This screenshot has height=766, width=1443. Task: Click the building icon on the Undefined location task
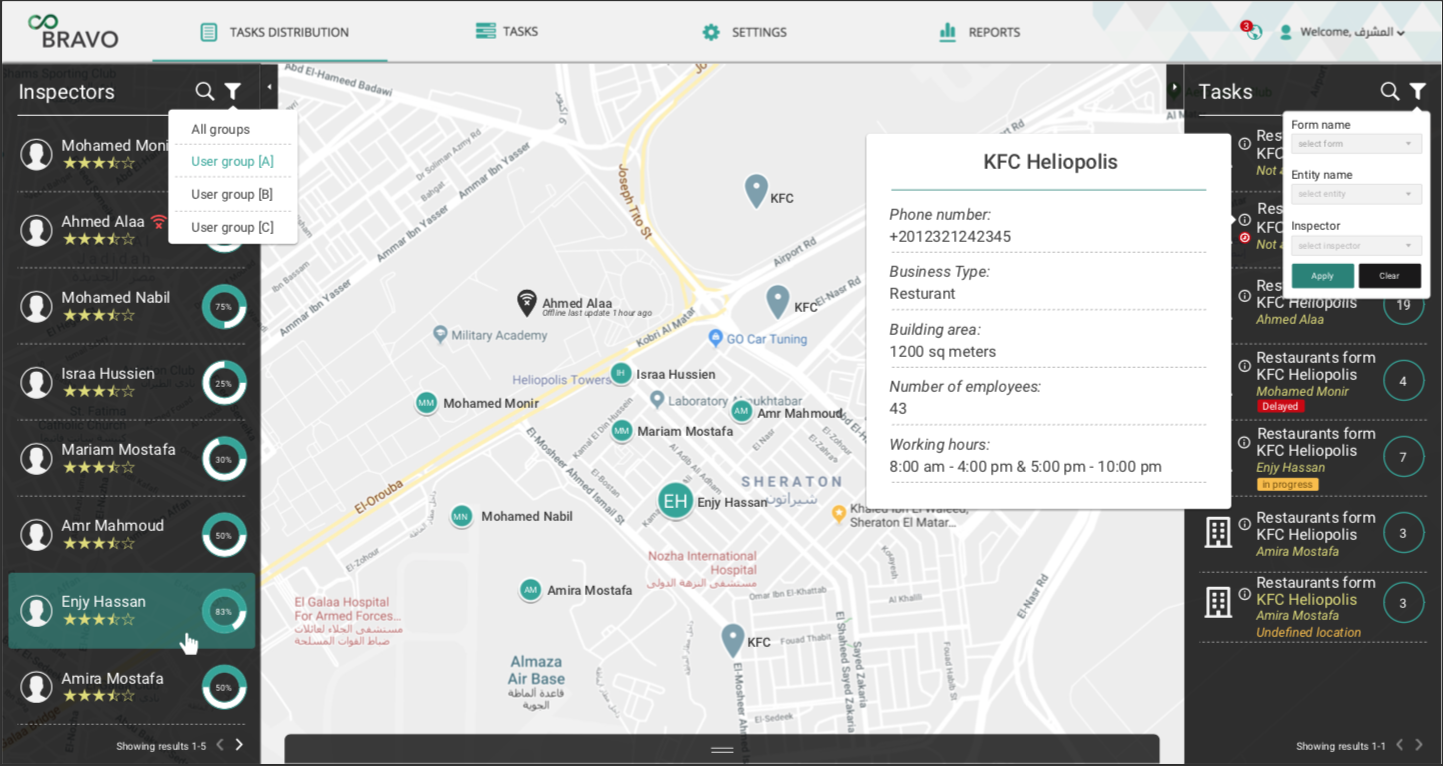click(x=1218, y=601)
